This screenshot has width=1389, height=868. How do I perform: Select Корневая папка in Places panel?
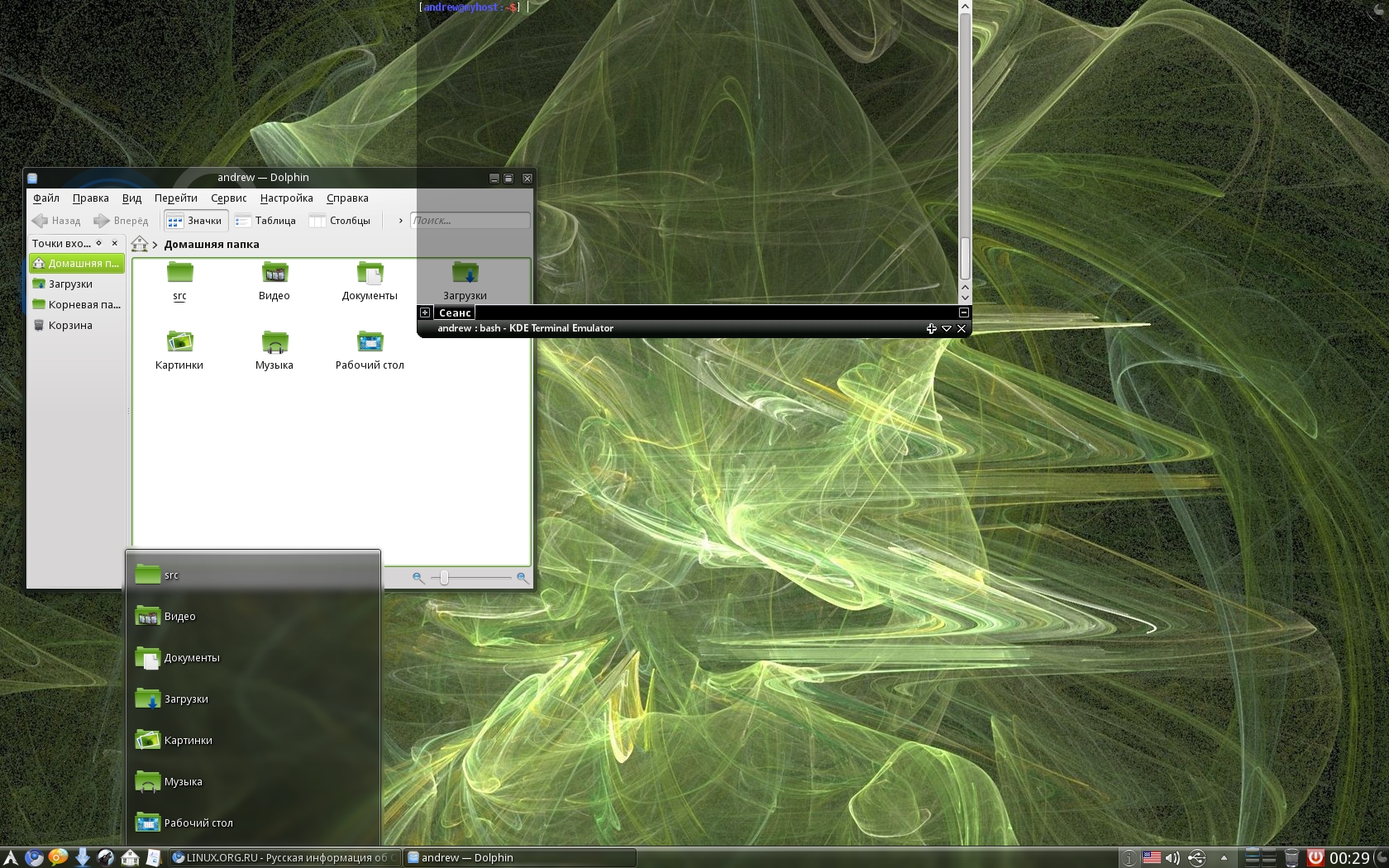point(76,305)
